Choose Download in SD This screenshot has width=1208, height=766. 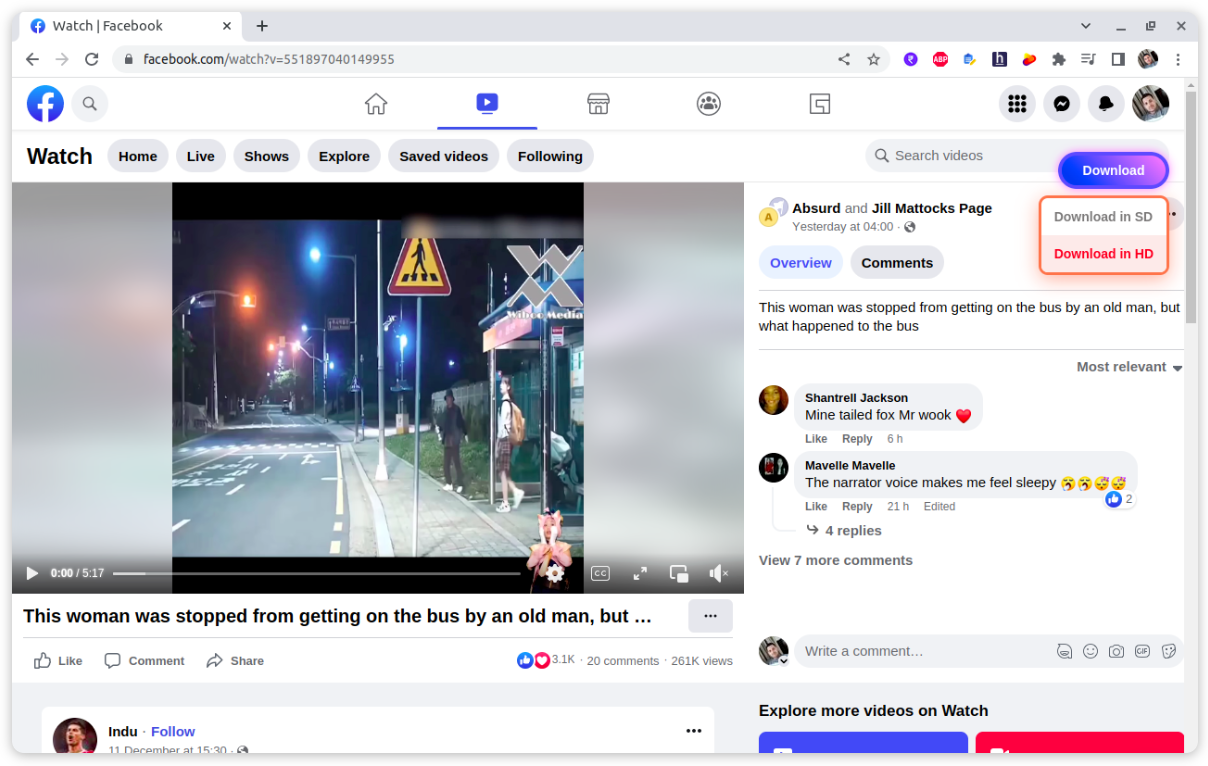pyautogui.click(x=1103, y=216)
